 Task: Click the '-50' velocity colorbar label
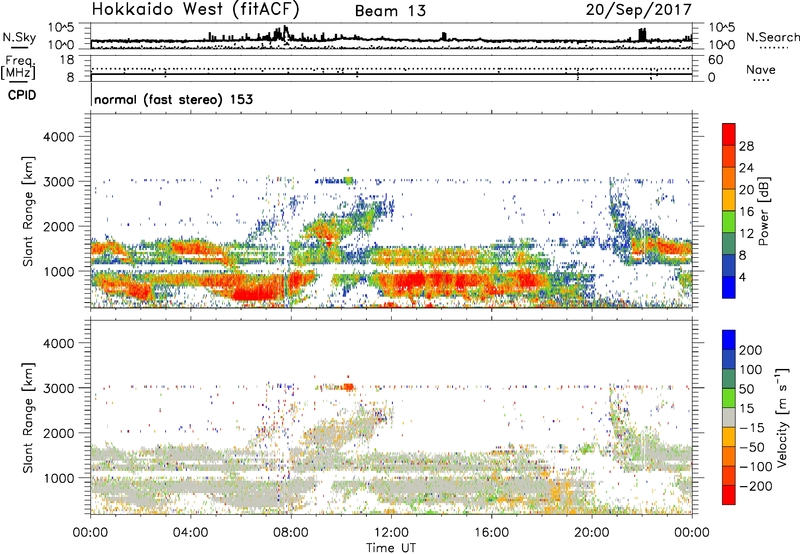(752, 447)
